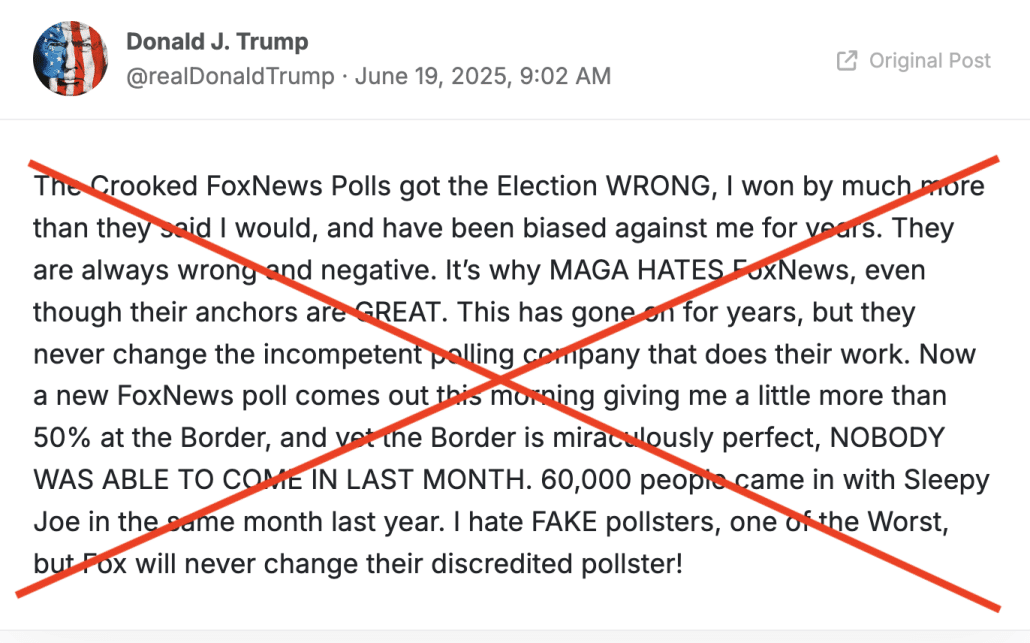This screenshot has height=643, width=1030.
Task: Click the words 'MAGA HATES' in the post
Action: 637,270
